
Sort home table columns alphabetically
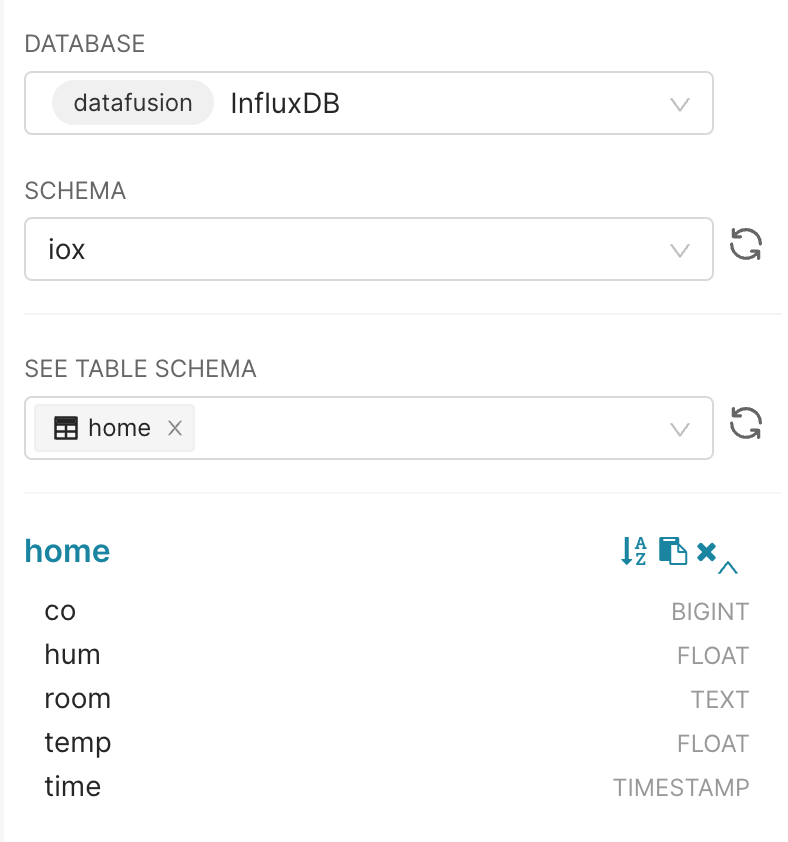(634, 551)
